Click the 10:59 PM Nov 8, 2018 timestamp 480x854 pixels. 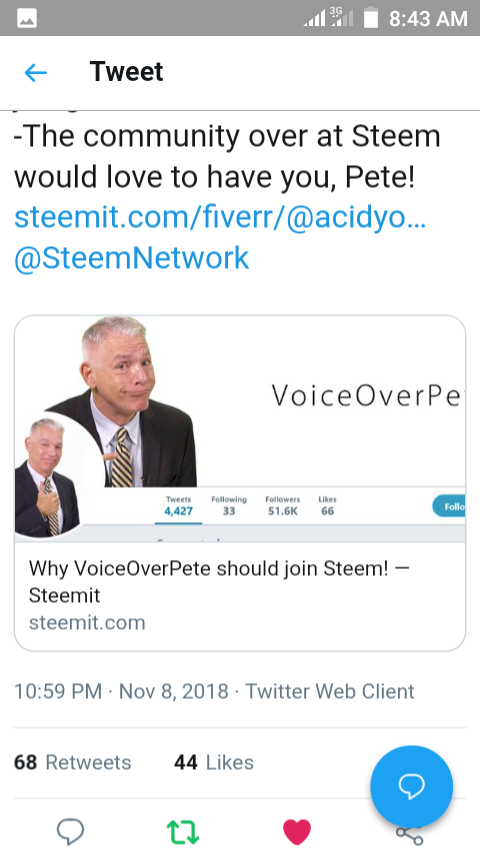click(x=121, y=691)
